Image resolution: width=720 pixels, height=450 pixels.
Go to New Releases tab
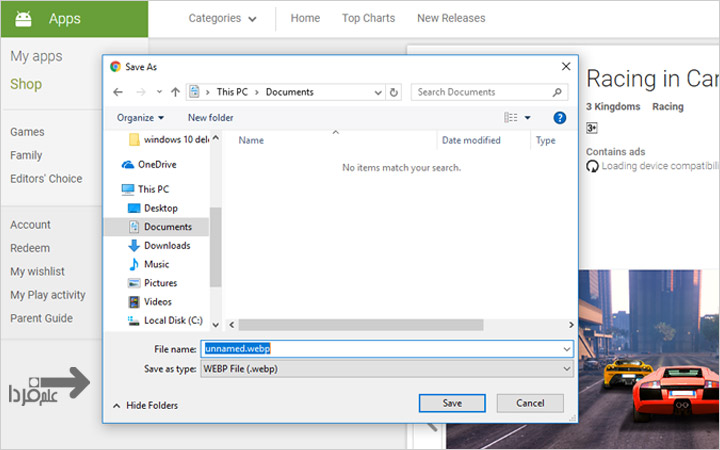(451, 18)
